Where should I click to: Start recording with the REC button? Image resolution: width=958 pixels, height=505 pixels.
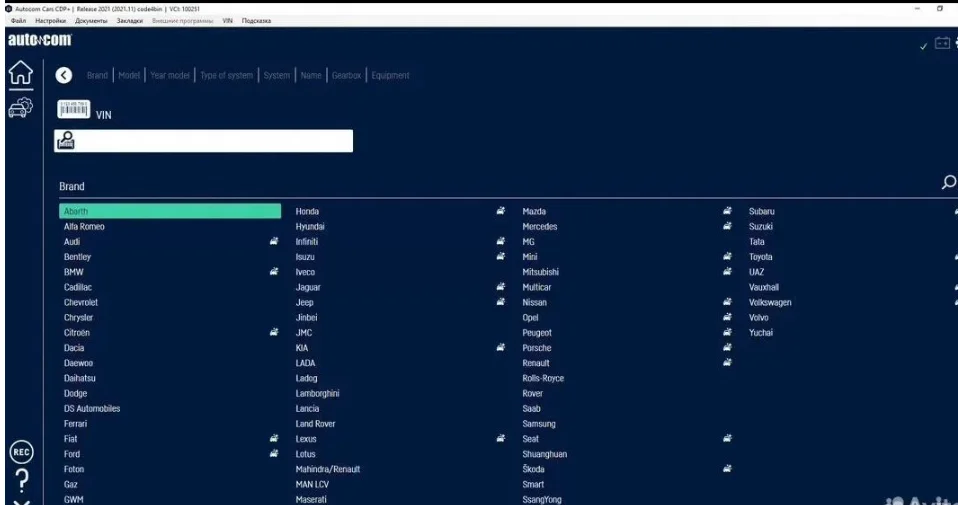pyautogui.click(x=21, y=452)
